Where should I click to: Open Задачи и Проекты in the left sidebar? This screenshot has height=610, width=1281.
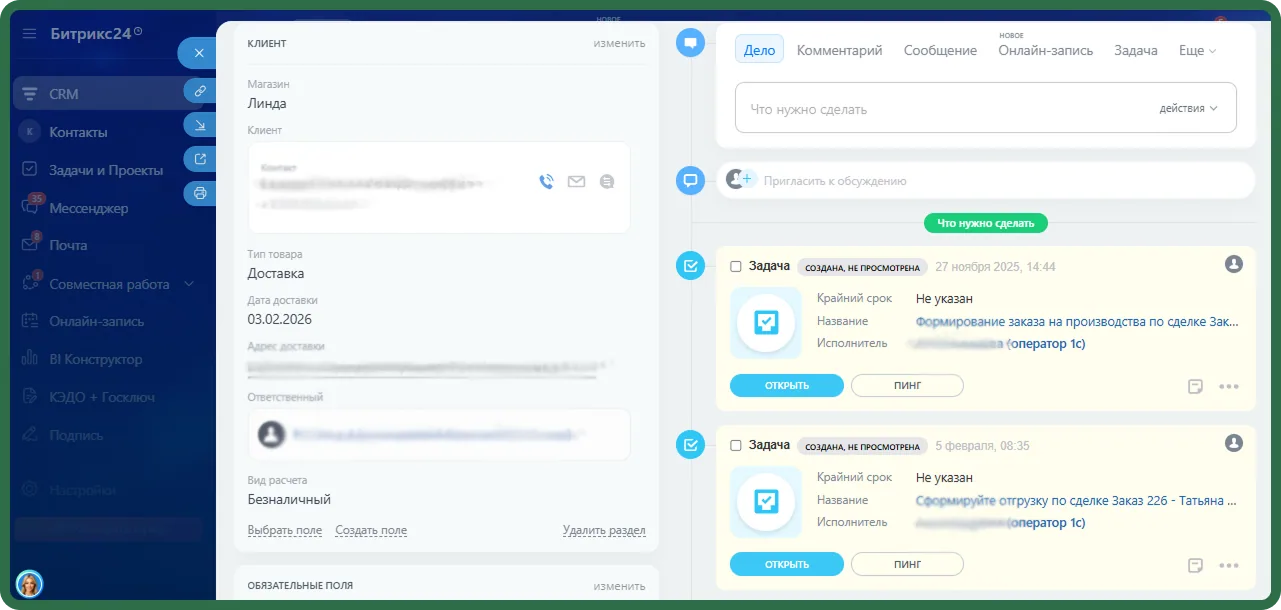pos(106,170)
